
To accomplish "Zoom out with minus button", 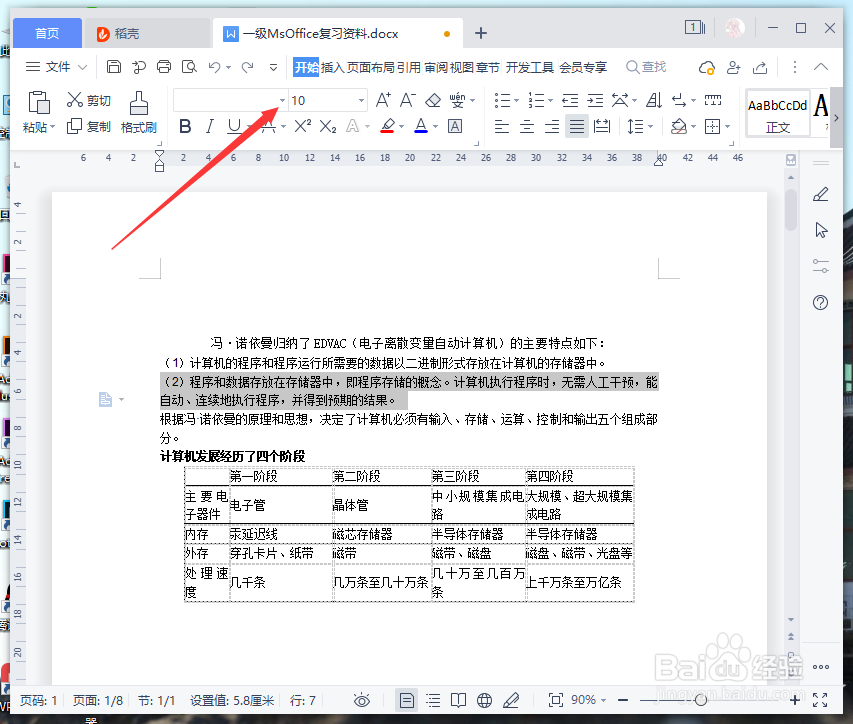I will click(x=623, y=700).
